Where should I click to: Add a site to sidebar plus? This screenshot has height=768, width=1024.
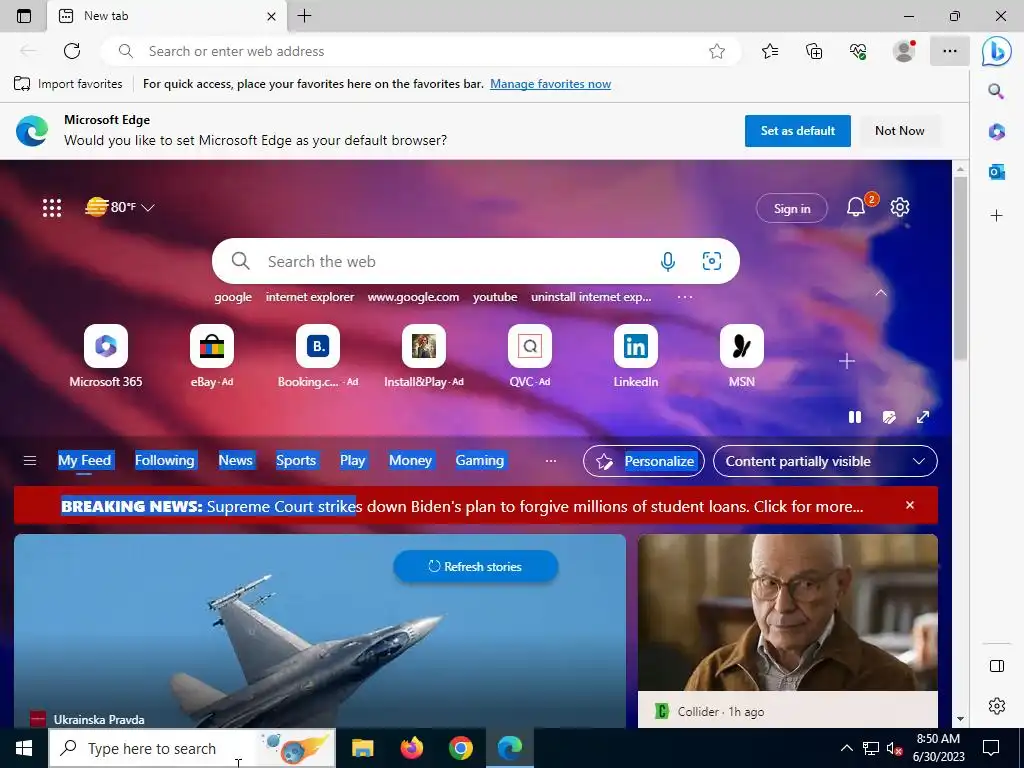pyautogui.click(x=996, y=216)
